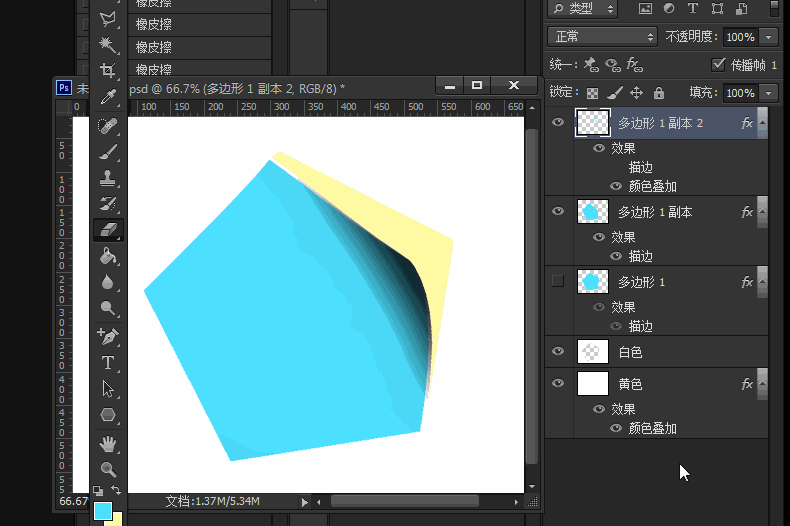Click the 66.67 zoom level field
790x526 pixels.
pyautogui.click(x=73, y=501)
